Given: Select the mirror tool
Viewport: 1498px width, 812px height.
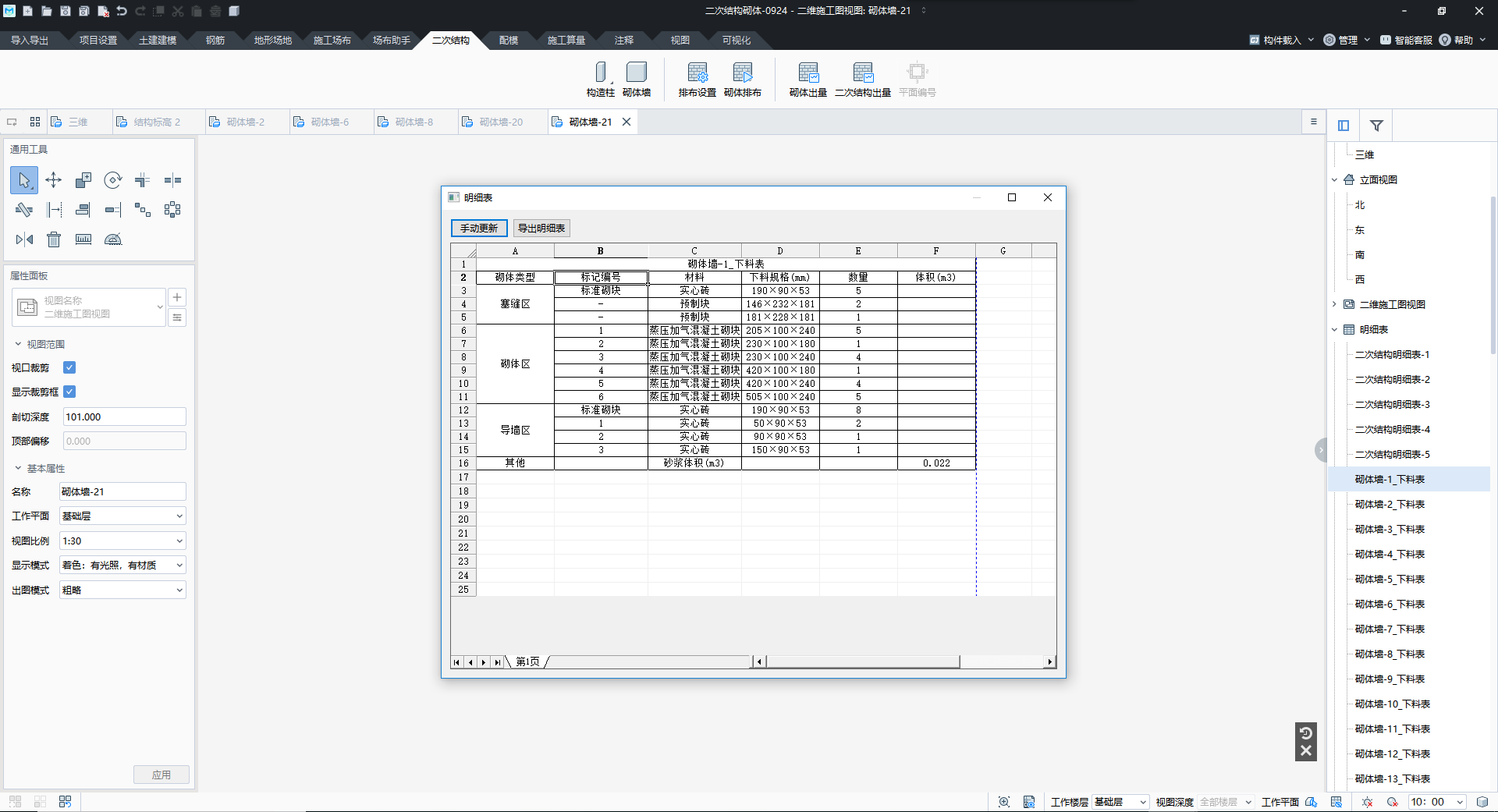Looking at the screenshot, I should pos(24,239).
